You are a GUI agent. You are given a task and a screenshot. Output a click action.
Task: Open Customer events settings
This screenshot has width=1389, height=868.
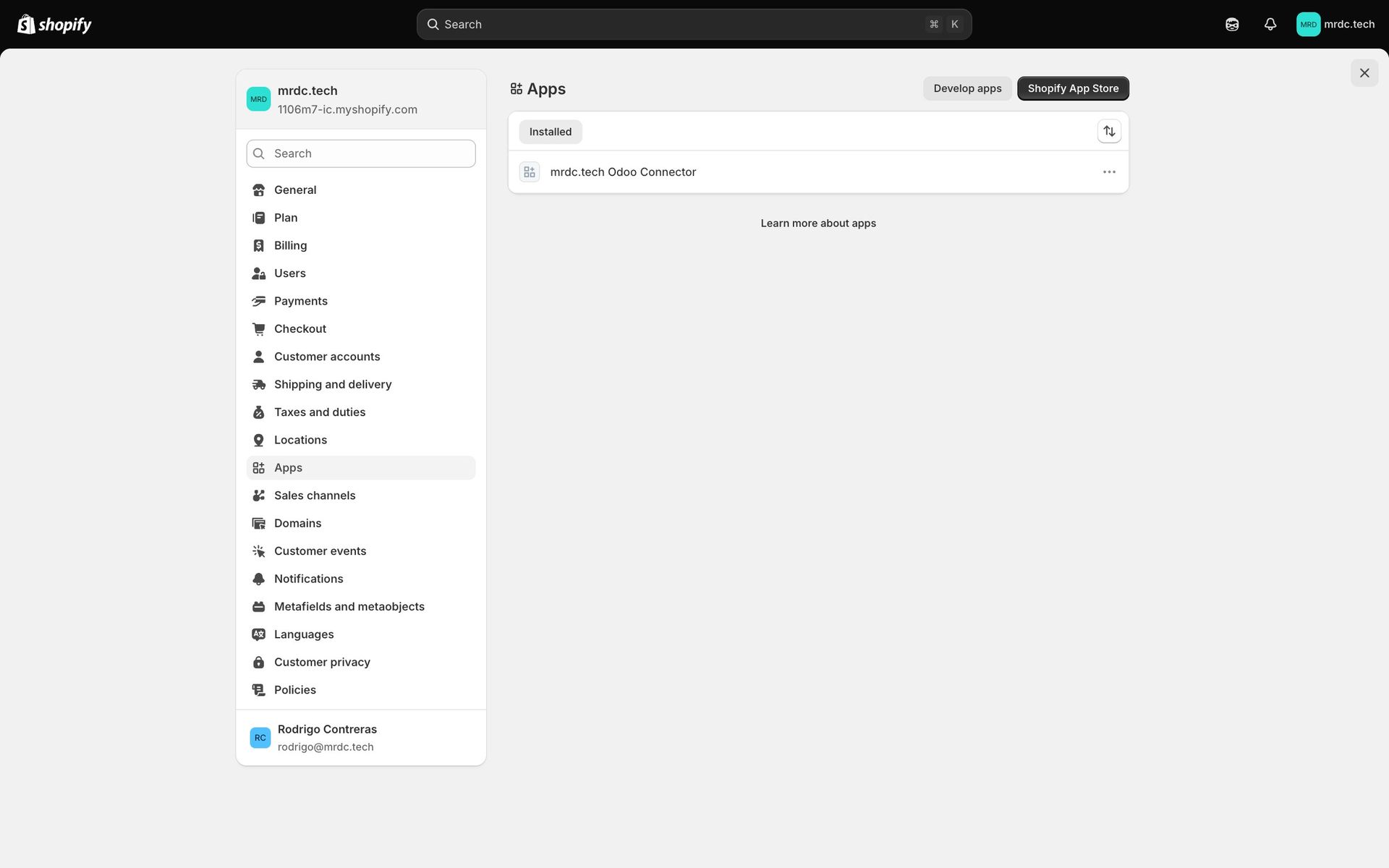pos(361,551)
